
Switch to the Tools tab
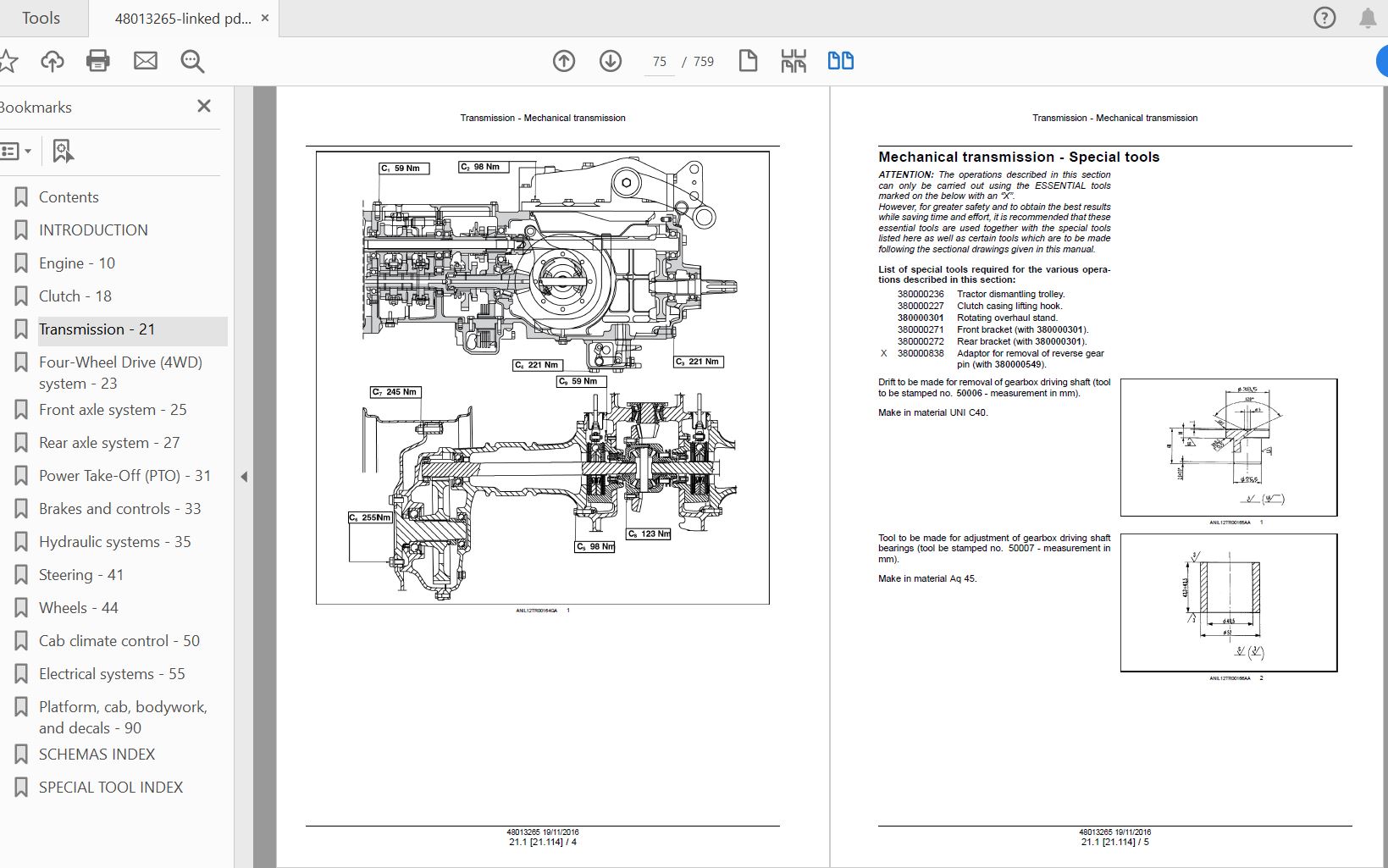(x=39, y=17)
